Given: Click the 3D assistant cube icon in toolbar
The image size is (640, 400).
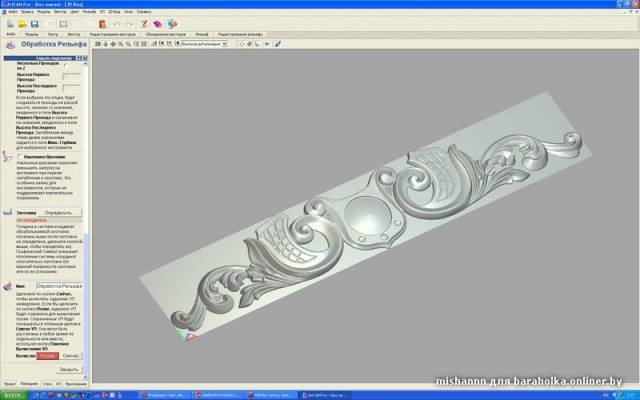Looking at the screenshot, I should 172,24.
